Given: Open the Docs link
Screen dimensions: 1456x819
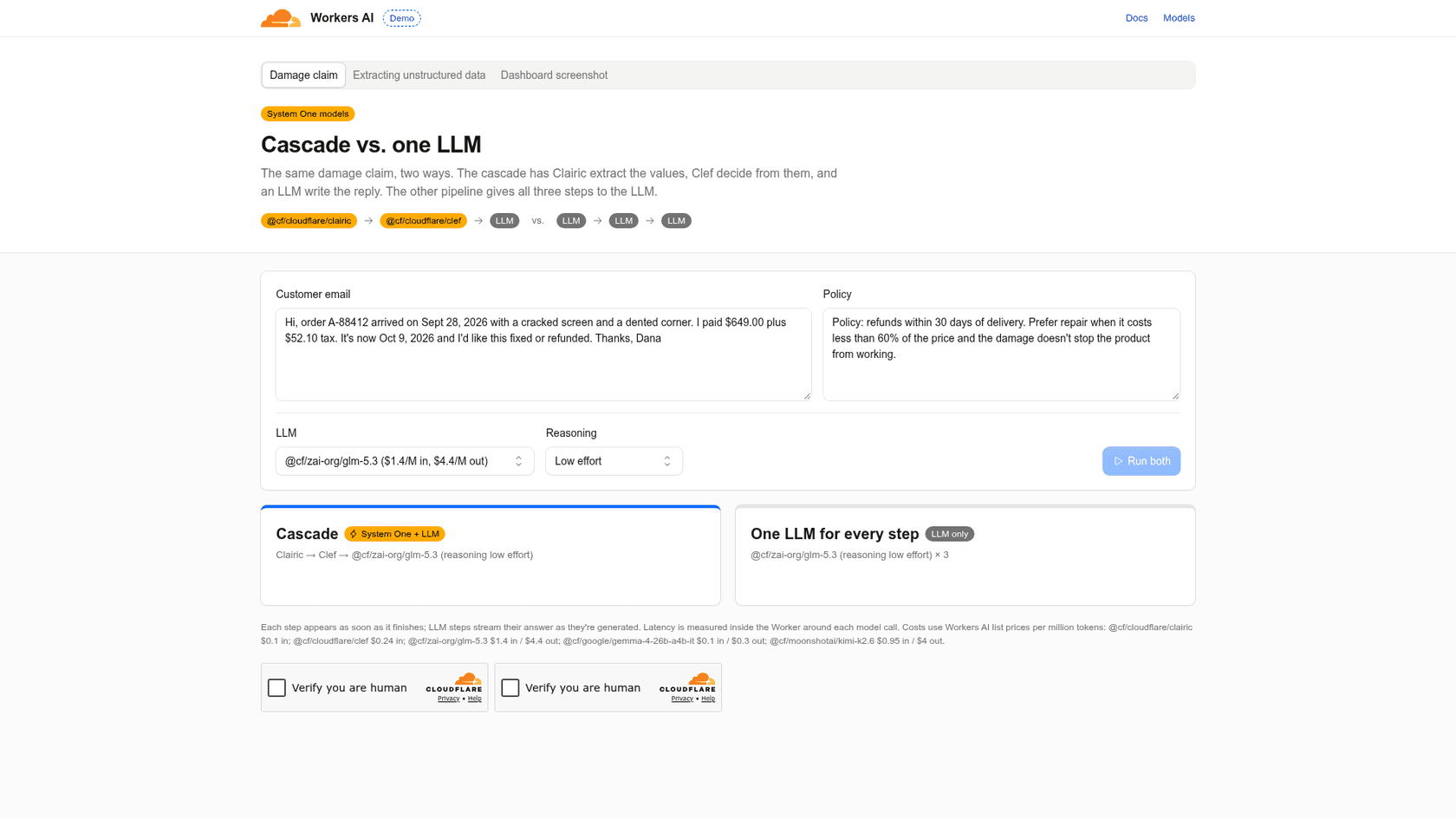Looking at the screenshot, I should tap(1136, 18).
